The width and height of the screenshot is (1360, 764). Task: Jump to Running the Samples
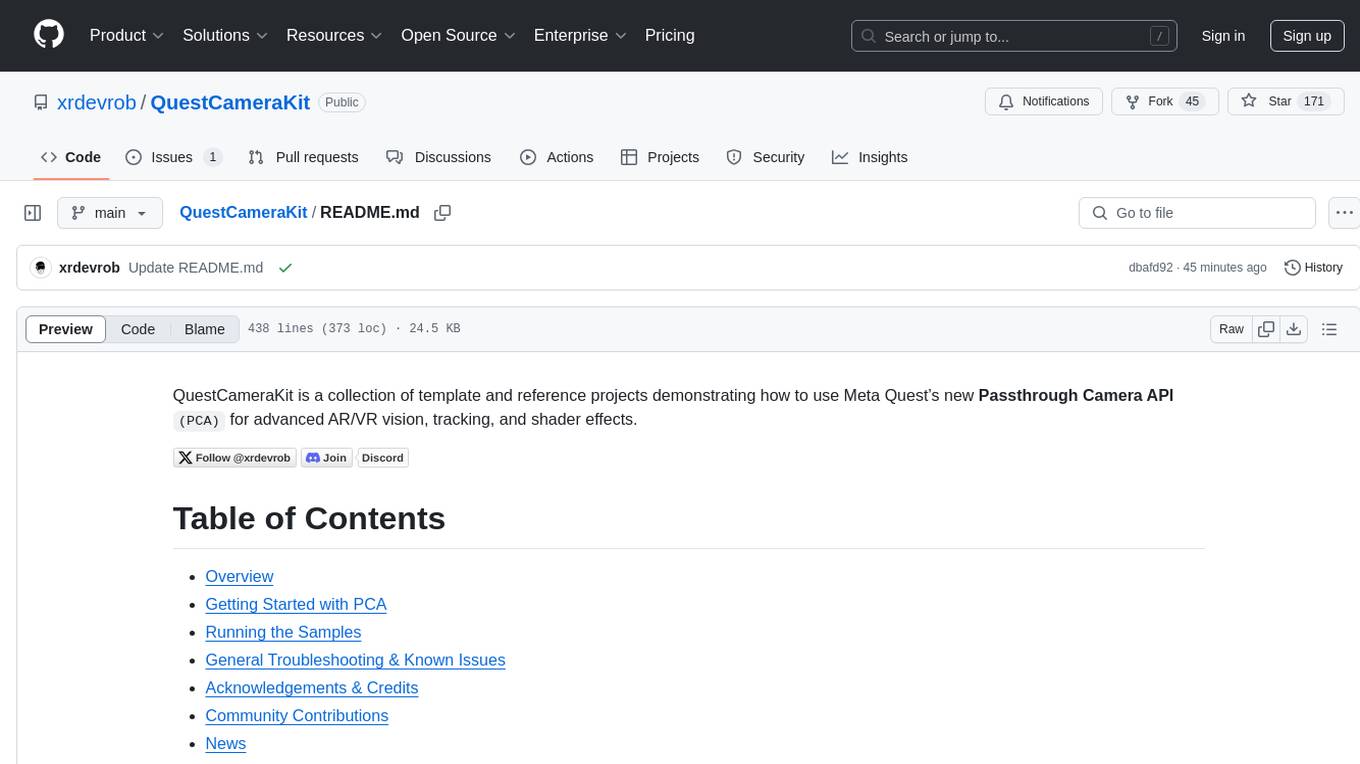pos(283,633)
